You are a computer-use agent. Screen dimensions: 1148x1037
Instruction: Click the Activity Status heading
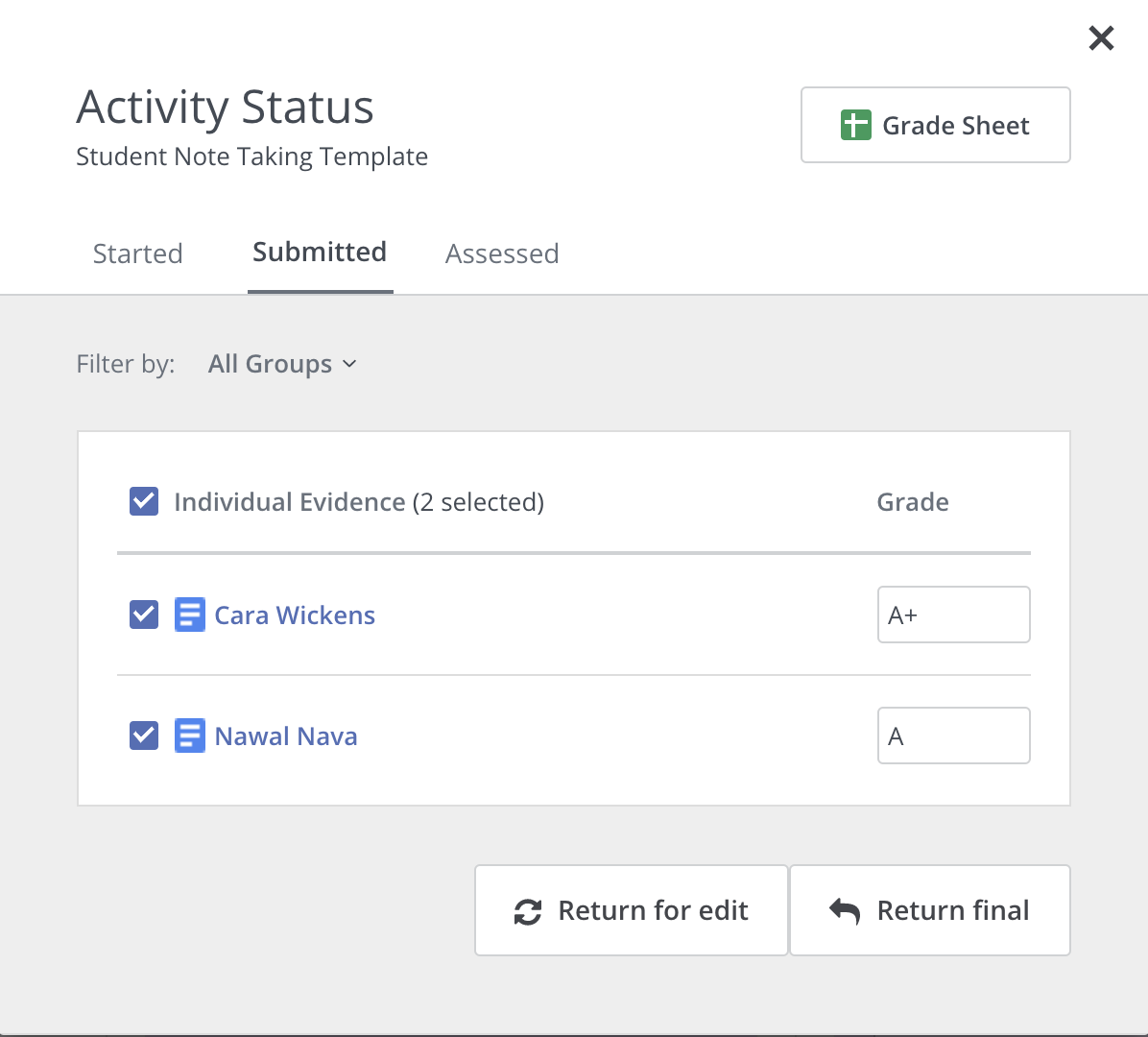tap(226, 107)
